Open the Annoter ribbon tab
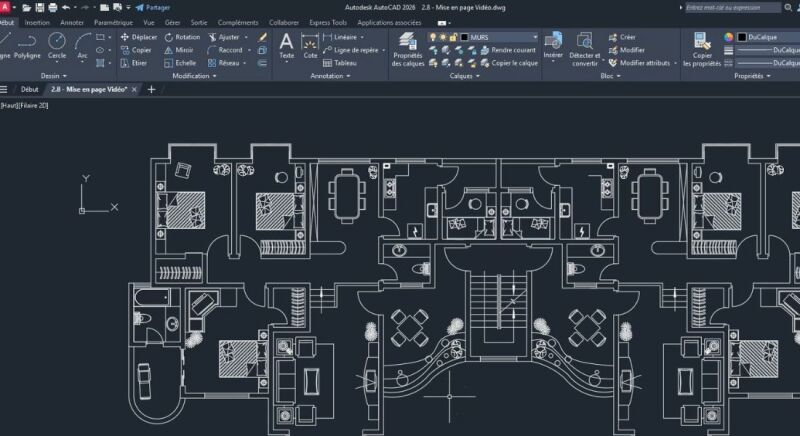The width and height of the screenshot is (800, 436). coord(72,22)
